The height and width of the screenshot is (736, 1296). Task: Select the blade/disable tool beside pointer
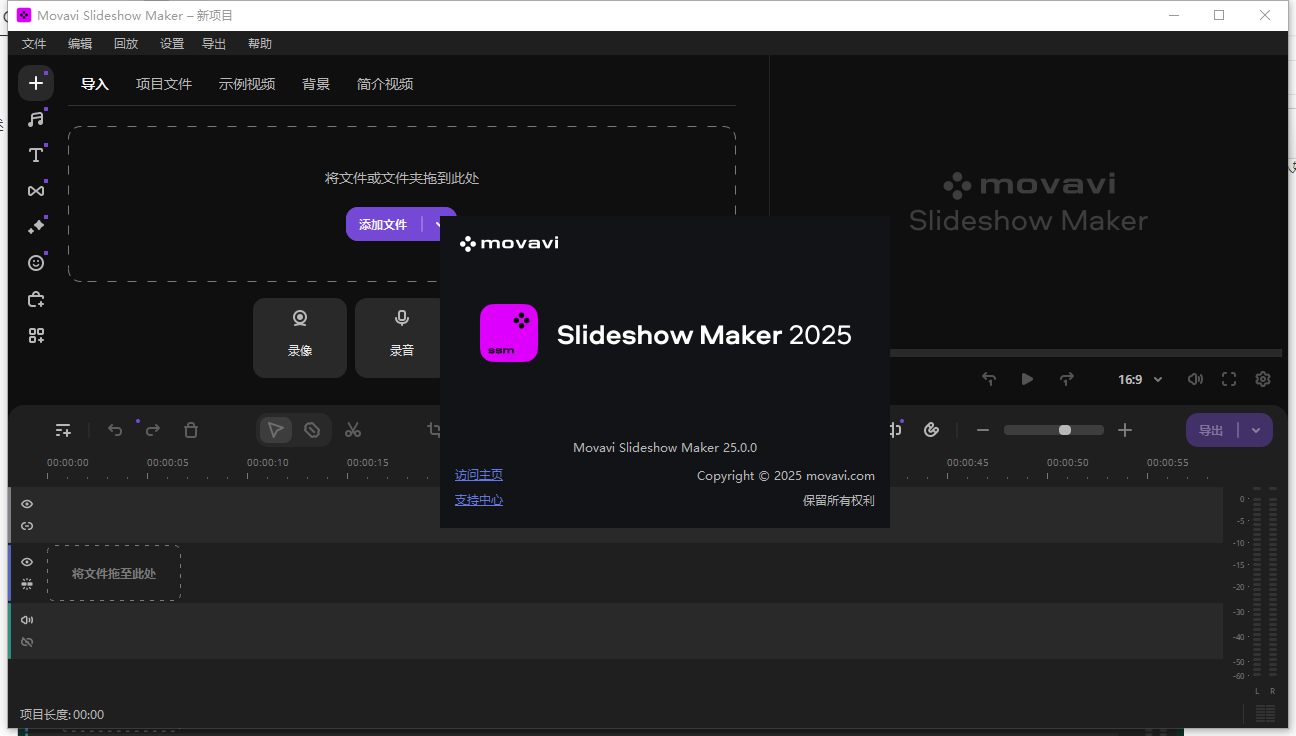(x=312, y=430)
